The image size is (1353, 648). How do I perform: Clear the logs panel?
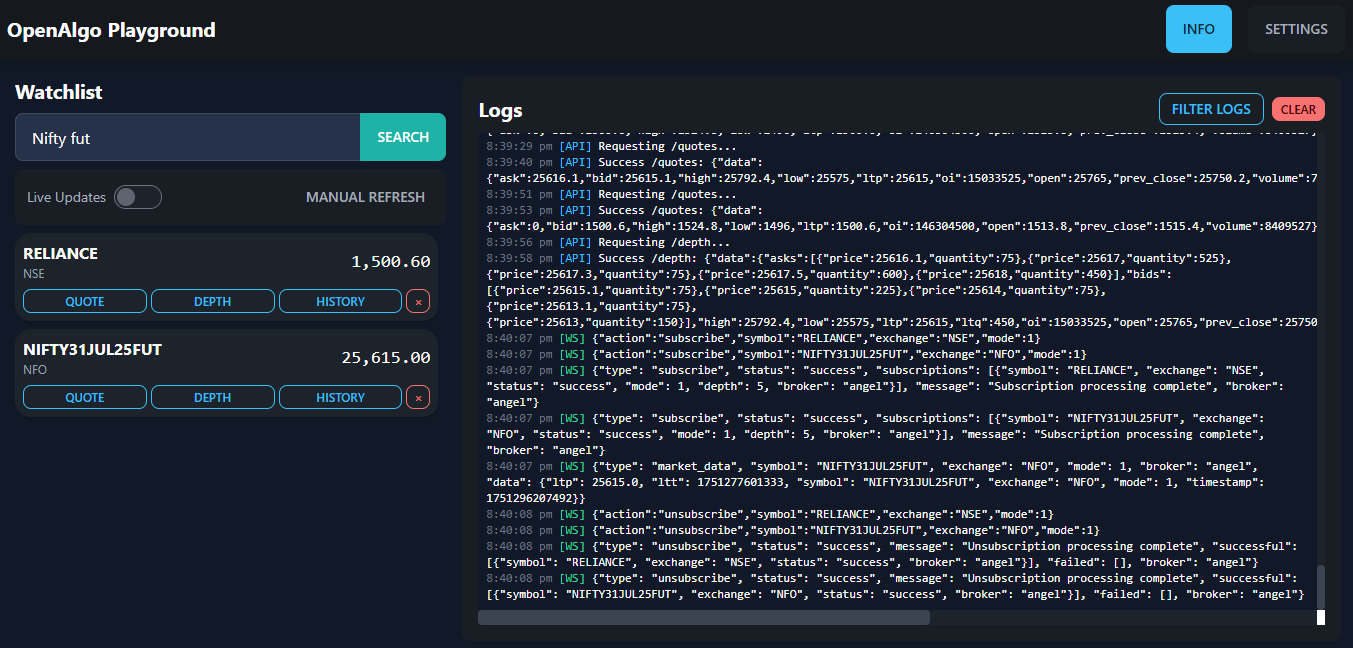click(1298, 109)
